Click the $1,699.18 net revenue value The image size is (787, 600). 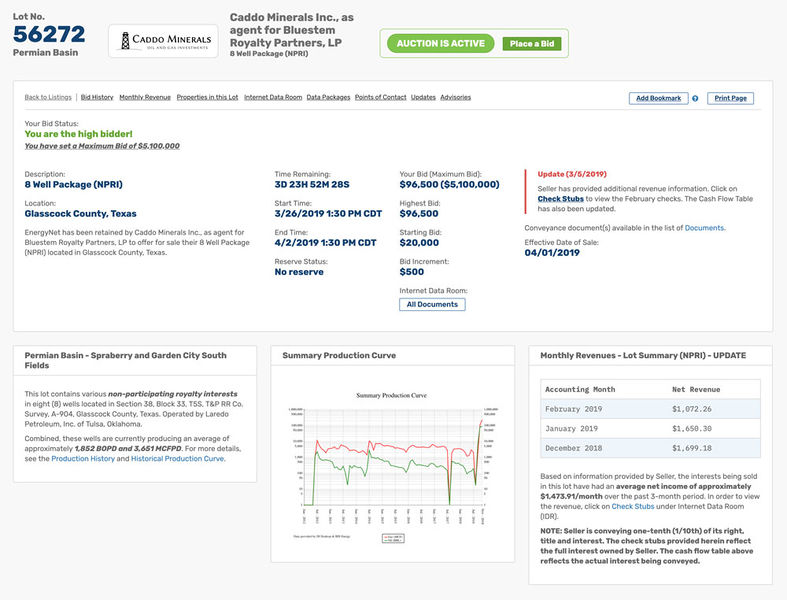(692, 448)
